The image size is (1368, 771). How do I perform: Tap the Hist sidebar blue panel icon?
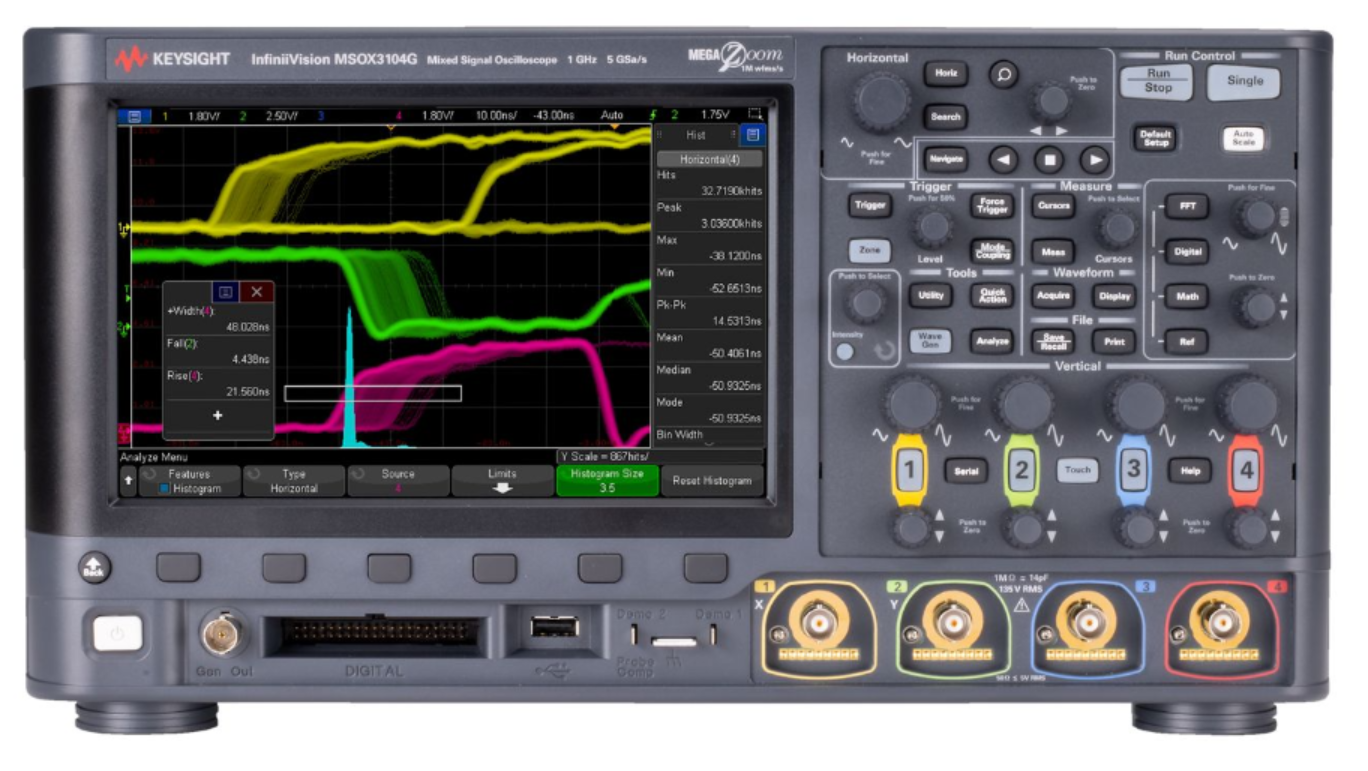753,135
